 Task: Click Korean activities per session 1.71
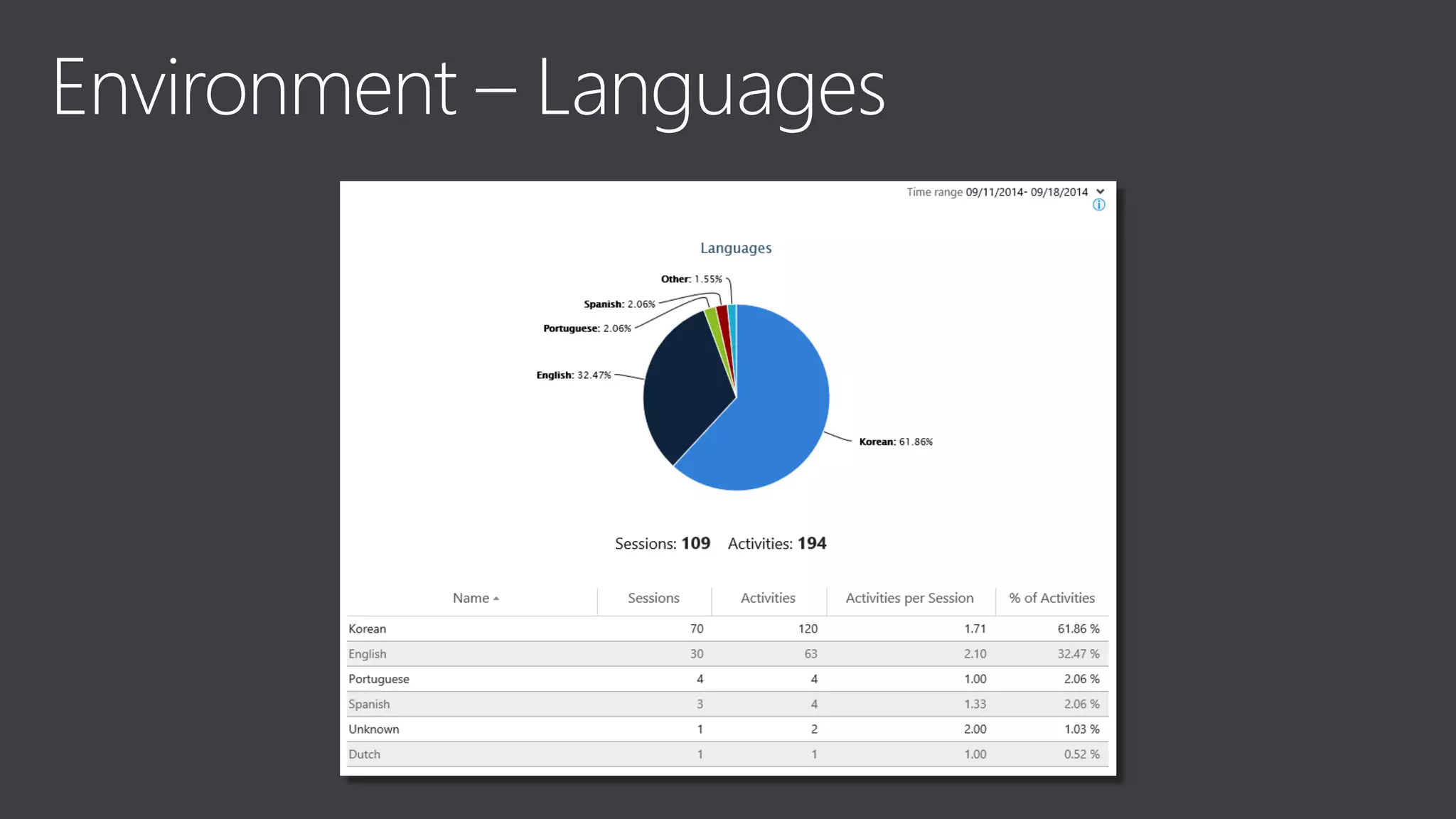click(975, 628)
